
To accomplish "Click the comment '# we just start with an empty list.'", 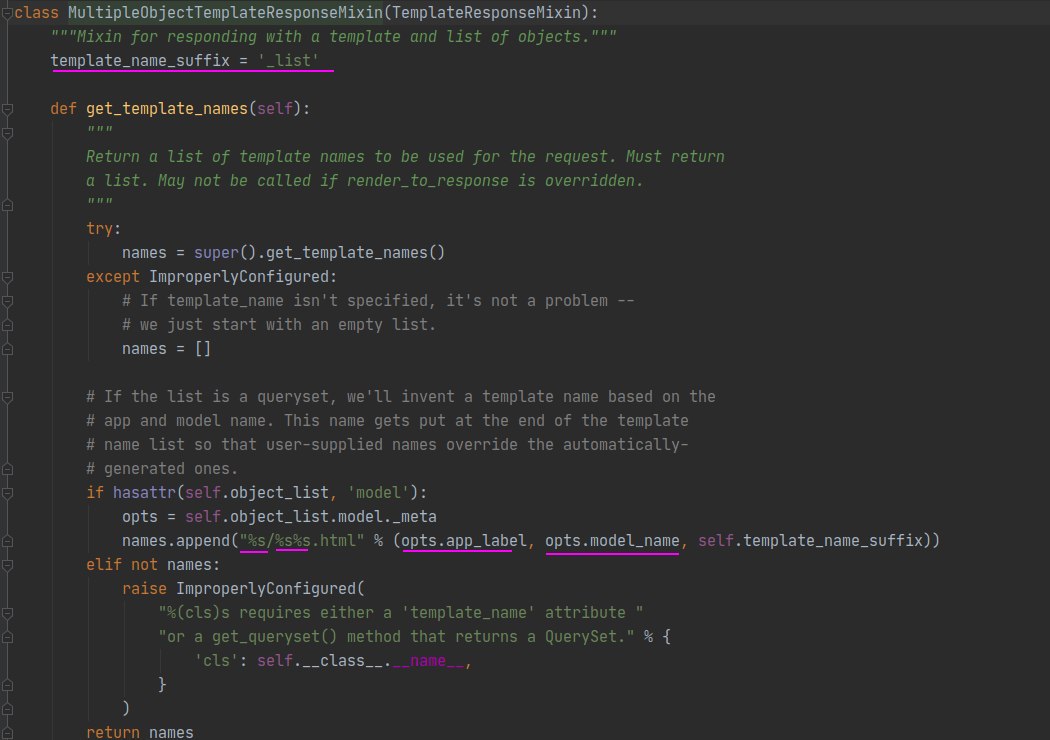I will coord(279,325).
